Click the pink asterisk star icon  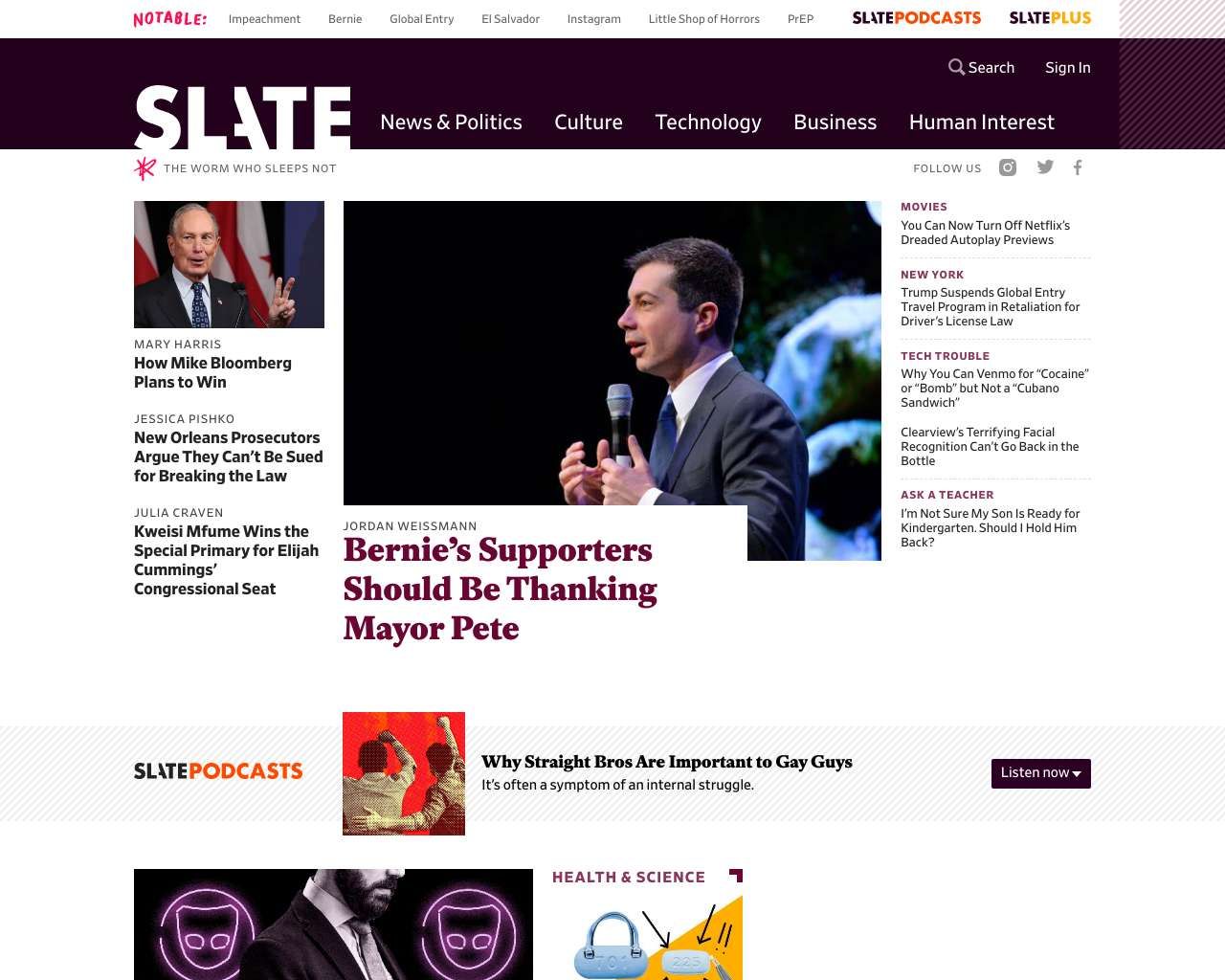145,168
